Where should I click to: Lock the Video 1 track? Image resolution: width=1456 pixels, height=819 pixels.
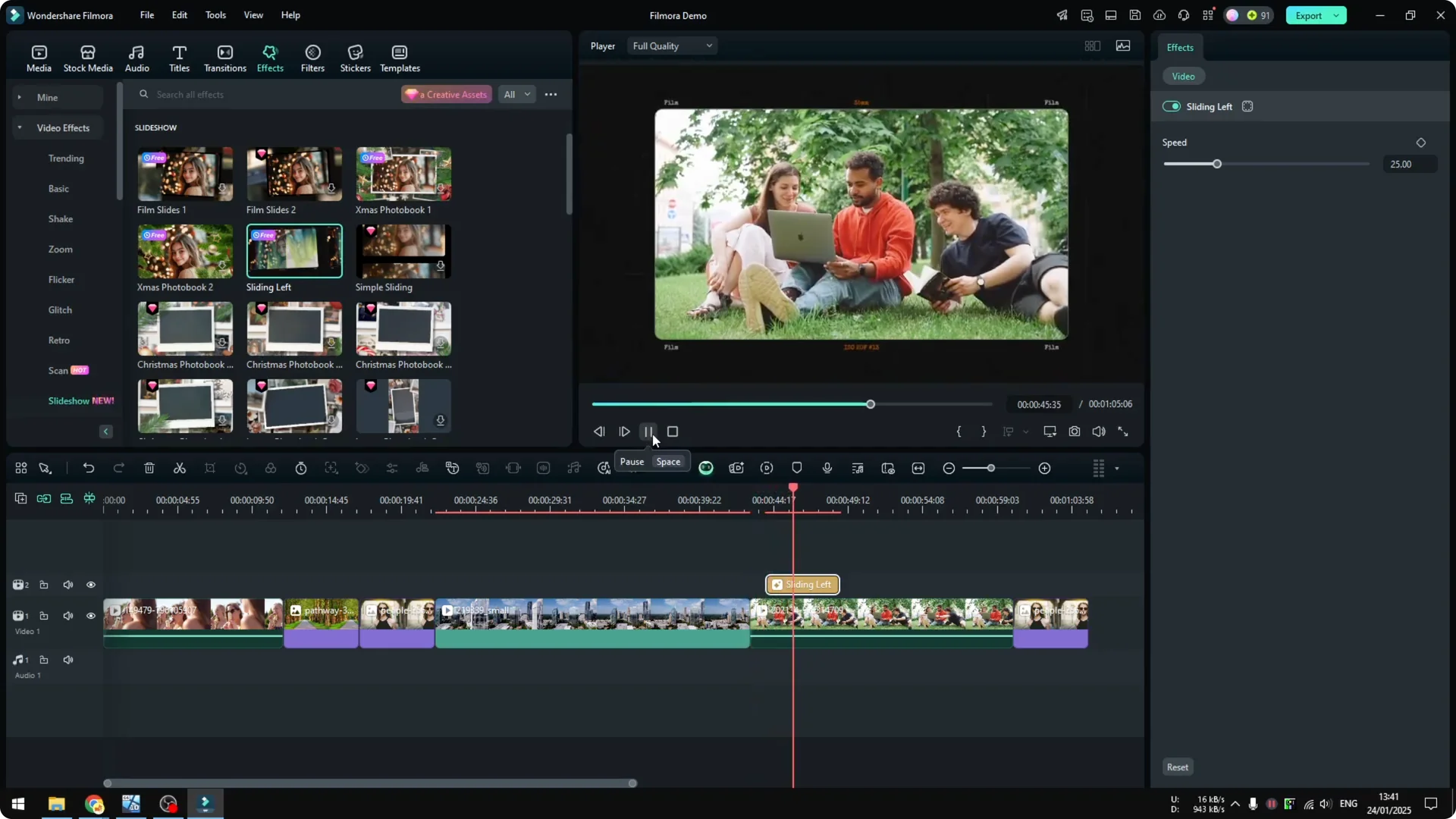[x=44, y=616]
